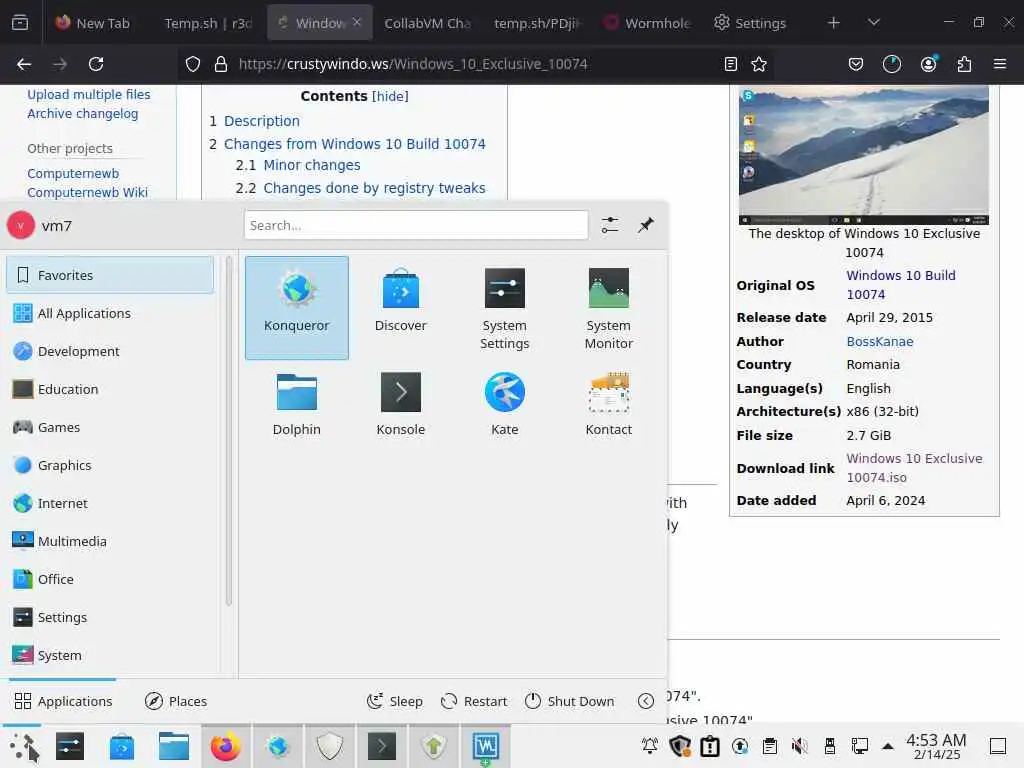Viewport: 1024px width, 768px height.
Task: Open Windows 10 Build 10074 link in infobox
Action: (901, 285)
